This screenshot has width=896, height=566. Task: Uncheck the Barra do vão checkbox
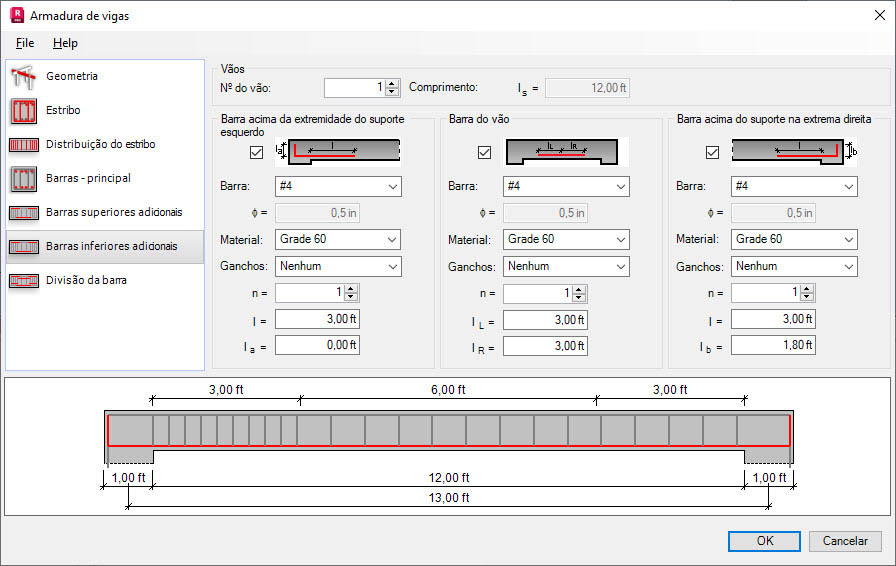(484, 153)
